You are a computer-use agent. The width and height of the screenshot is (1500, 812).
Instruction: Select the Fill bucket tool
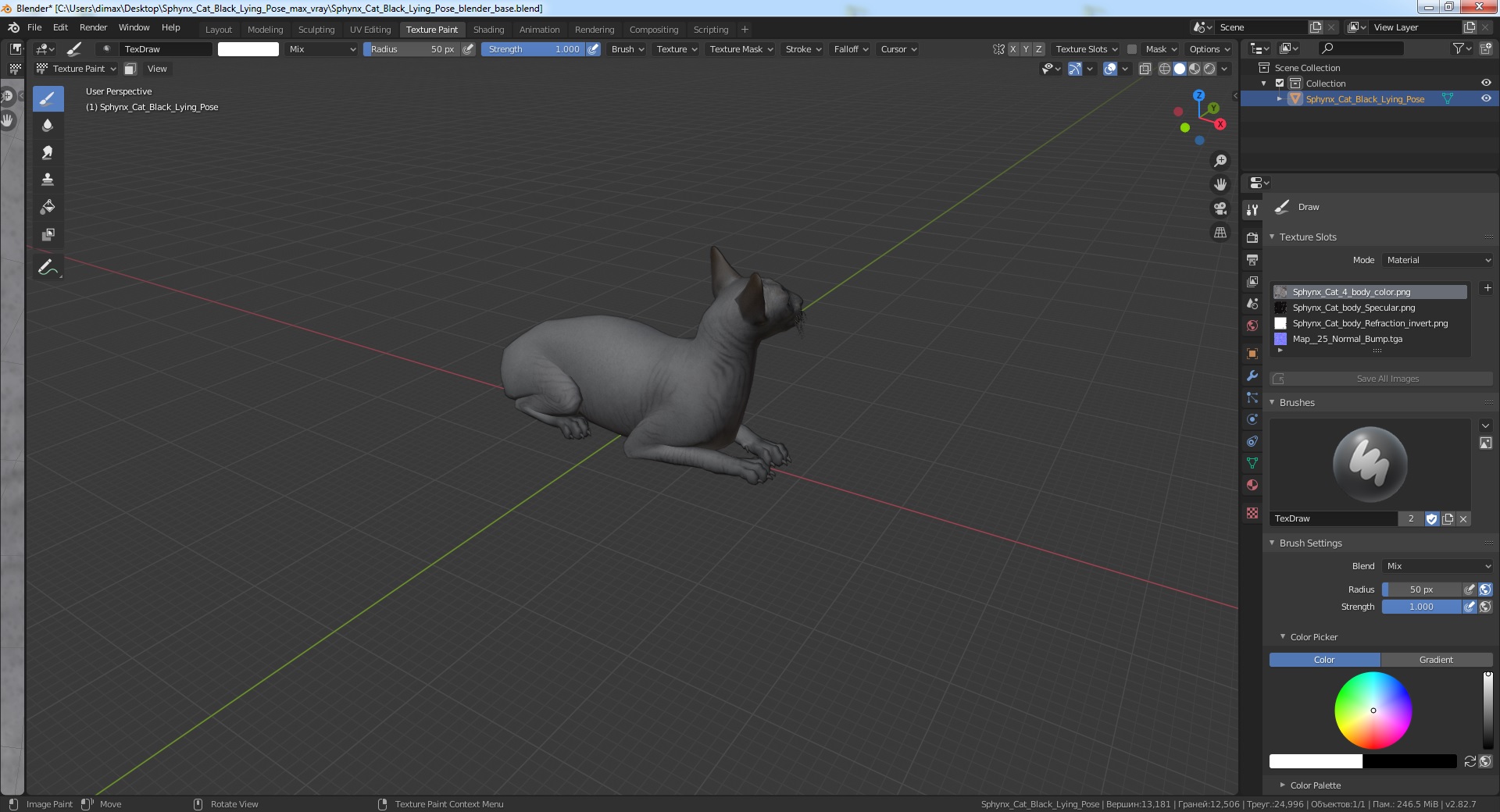(x=48, y=207)
